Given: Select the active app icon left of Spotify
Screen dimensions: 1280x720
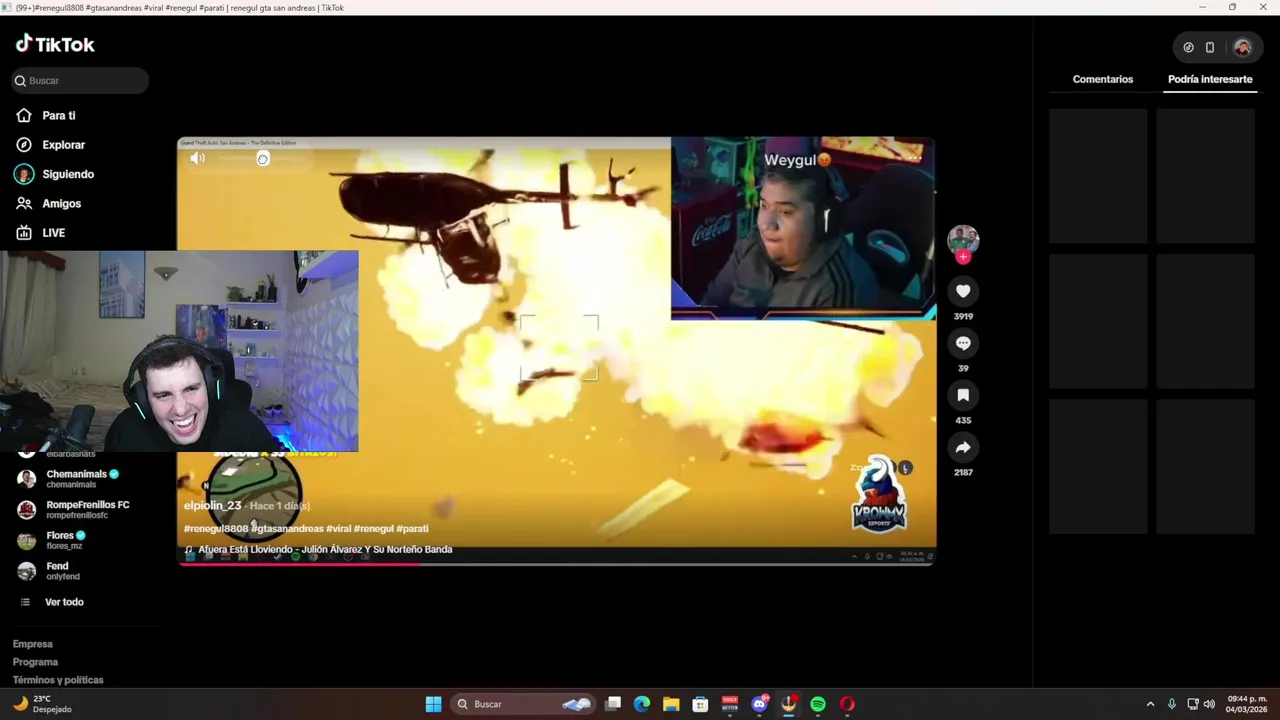Looking at the screenshot, I should pos(789,704).
